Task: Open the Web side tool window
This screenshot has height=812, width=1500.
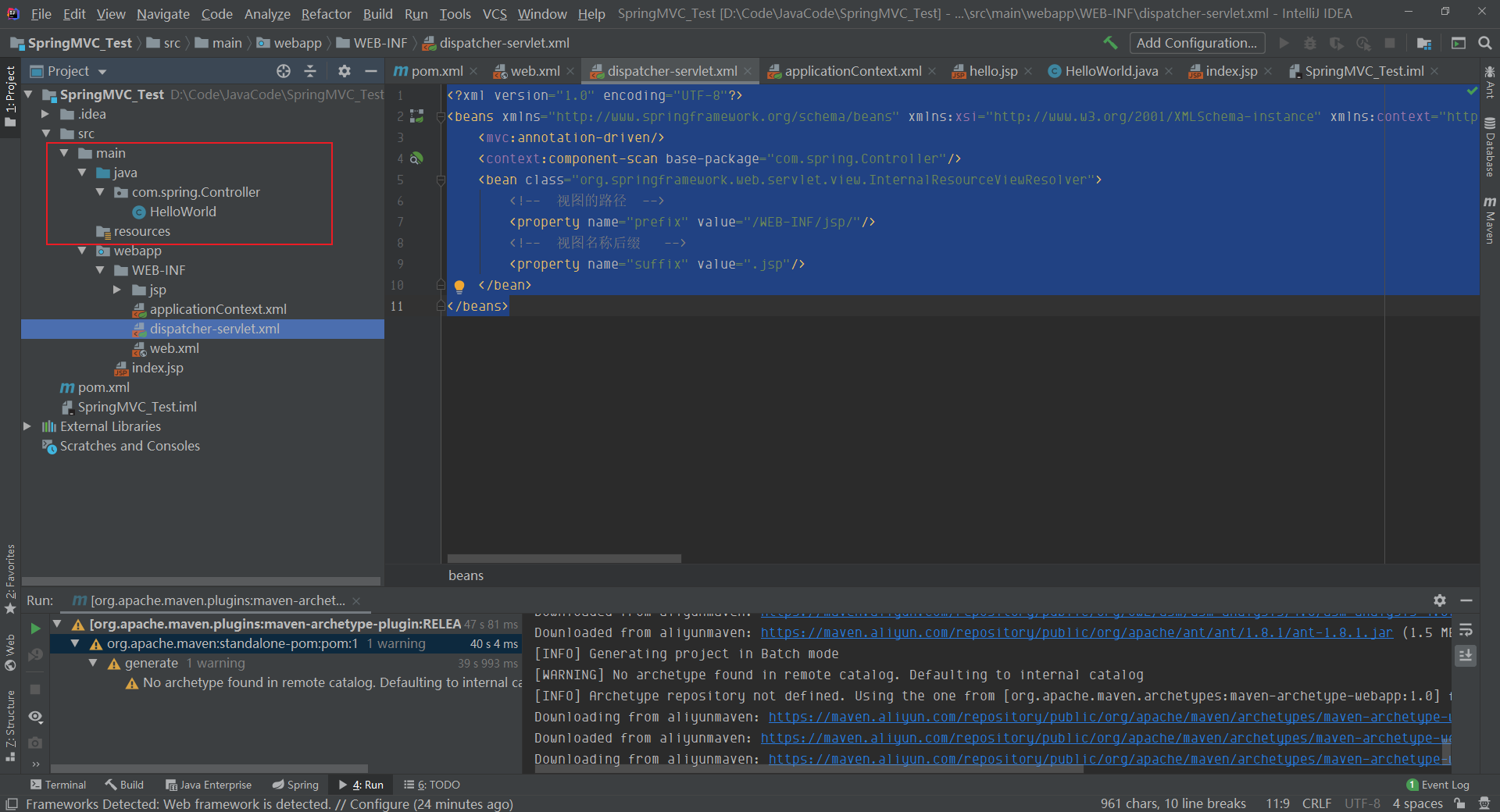Action: point(10,653)
